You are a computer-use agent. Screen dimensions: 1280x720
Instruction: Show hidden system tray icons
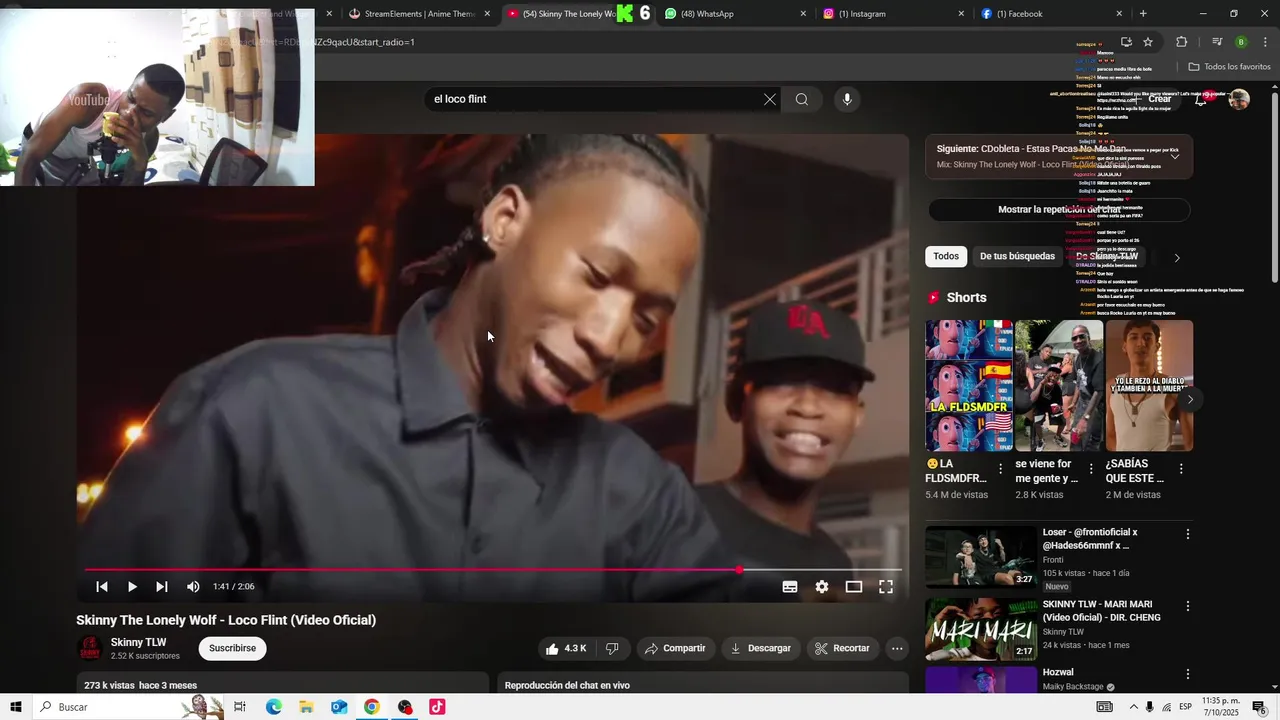point(1134,707)
